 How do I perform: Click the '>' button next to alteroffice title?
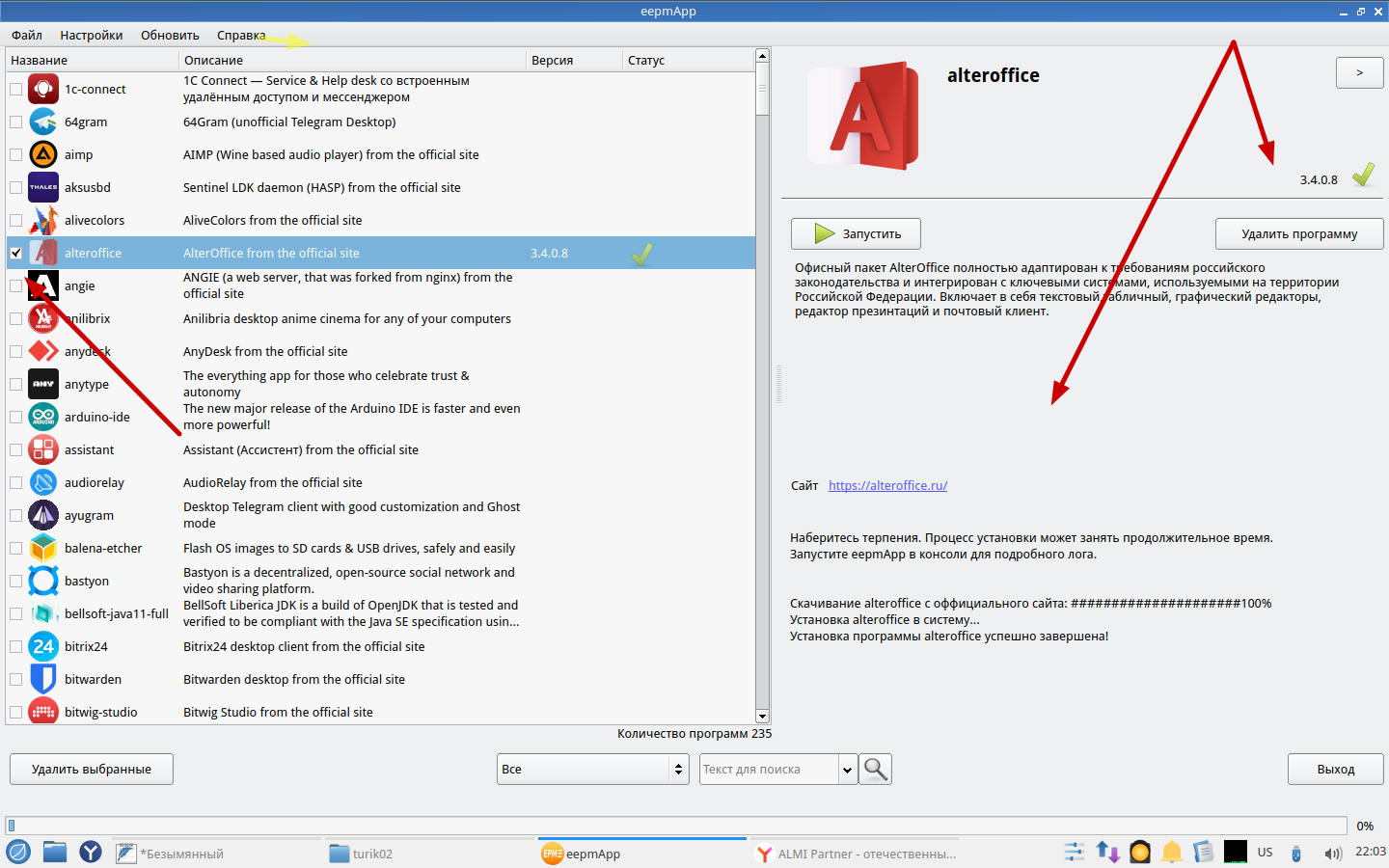(1360, 72)
